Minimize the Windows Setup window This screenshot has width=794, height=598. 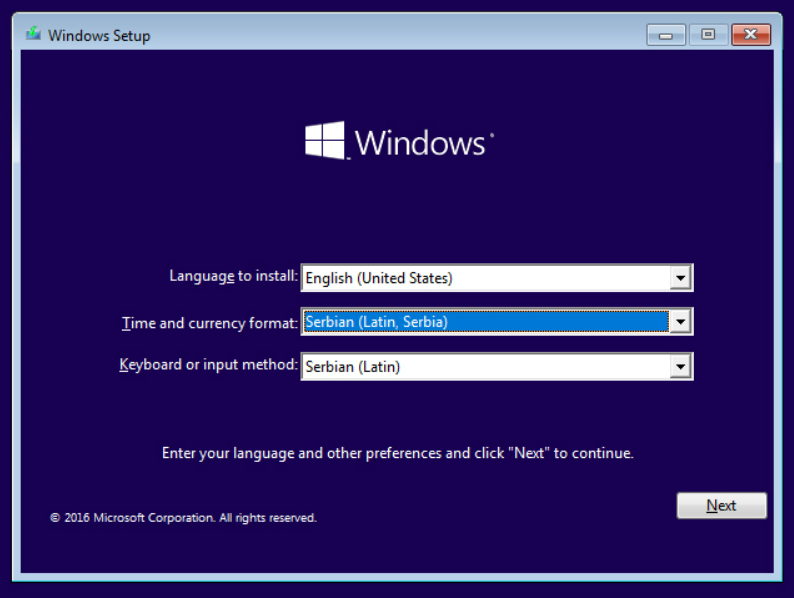tap(666, 35)
